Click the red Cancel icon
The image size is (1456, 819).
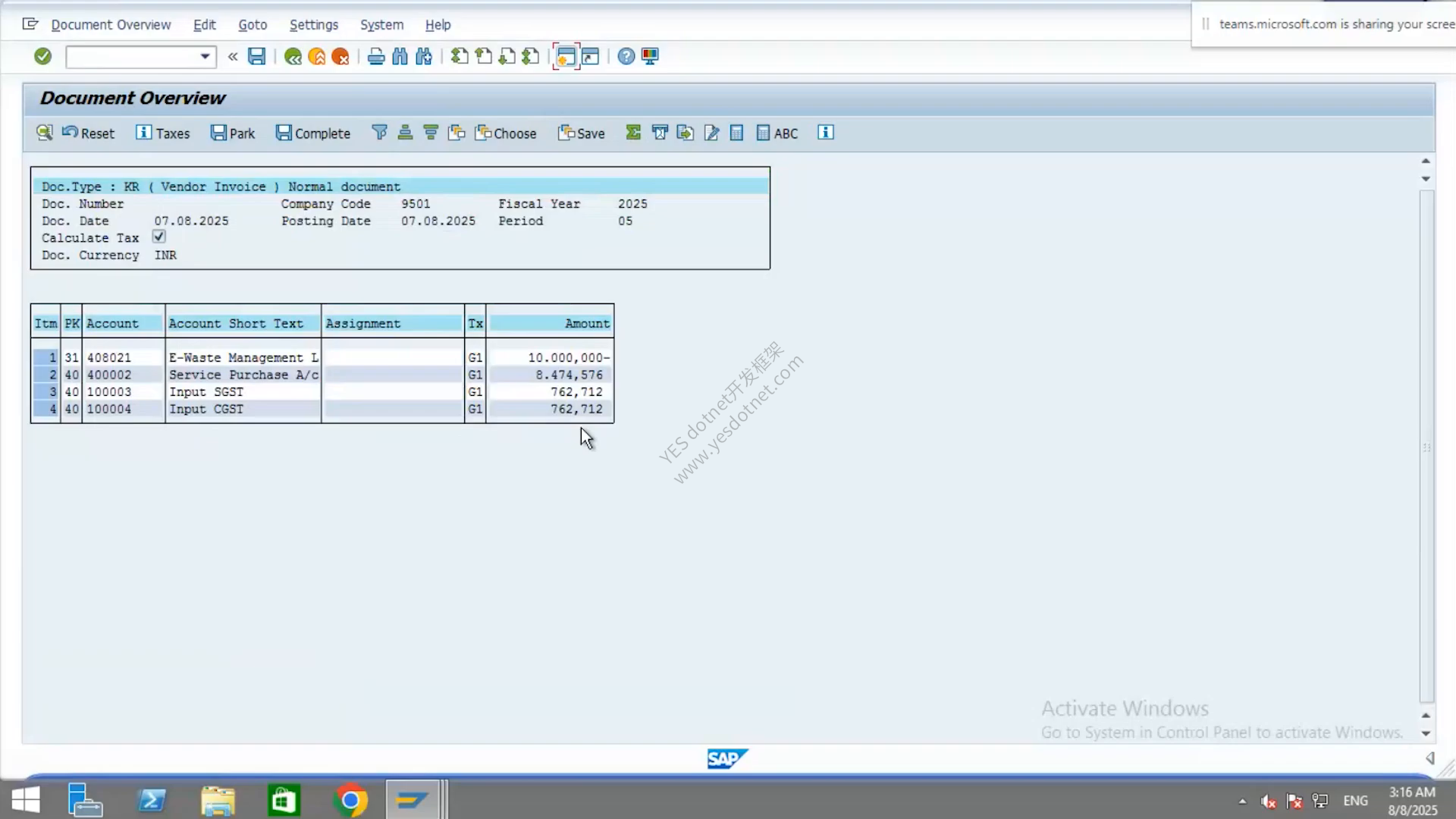tap(340, 56)
